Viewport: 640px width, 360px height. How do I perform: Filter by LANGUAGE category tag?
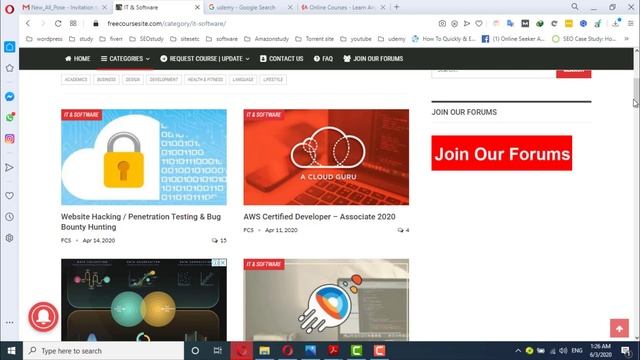coord(243,80)
